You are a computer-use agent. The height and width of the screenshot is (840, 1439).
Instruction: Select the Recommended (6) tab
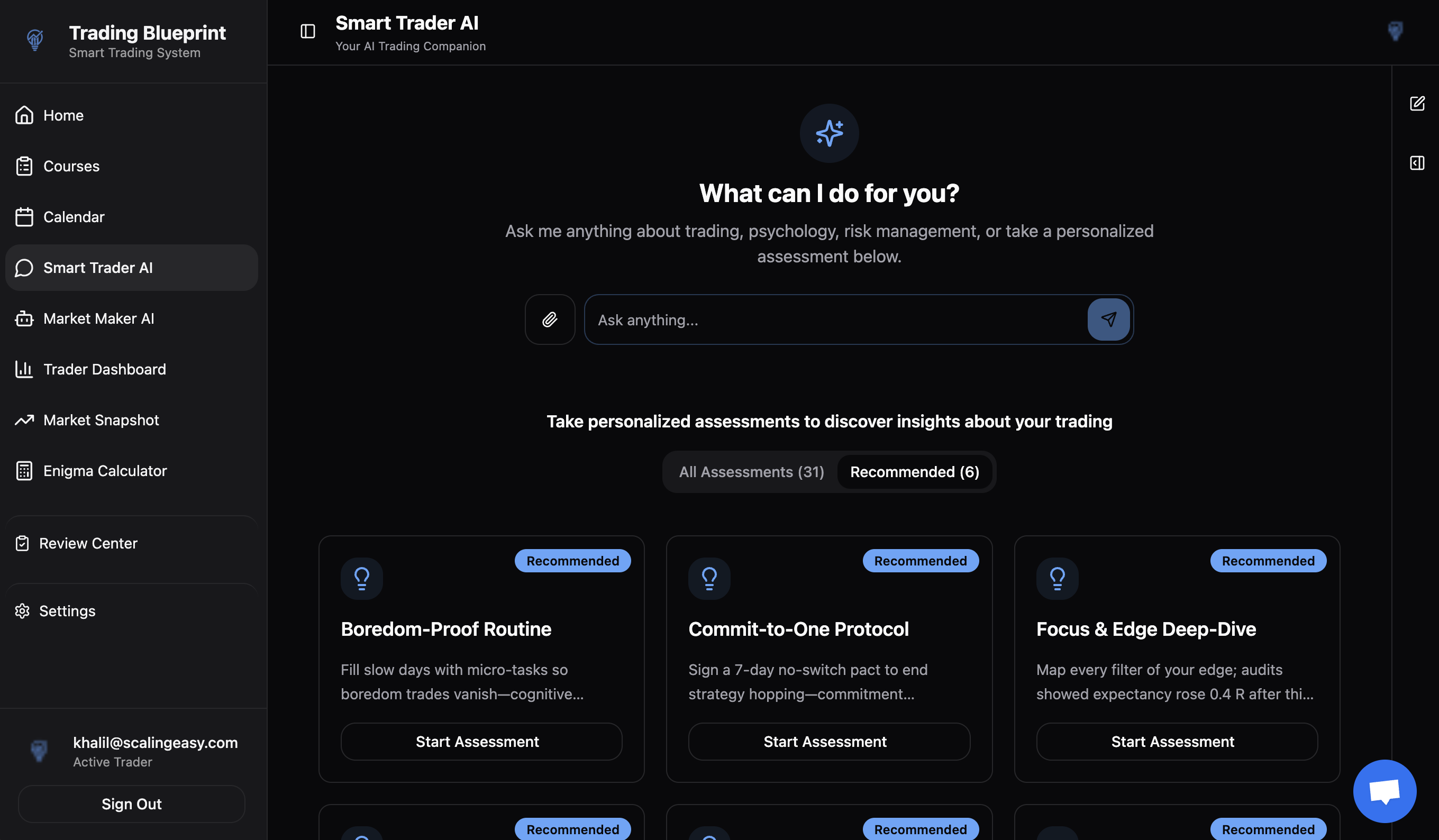pyautogui.click(x=914, y=472)
